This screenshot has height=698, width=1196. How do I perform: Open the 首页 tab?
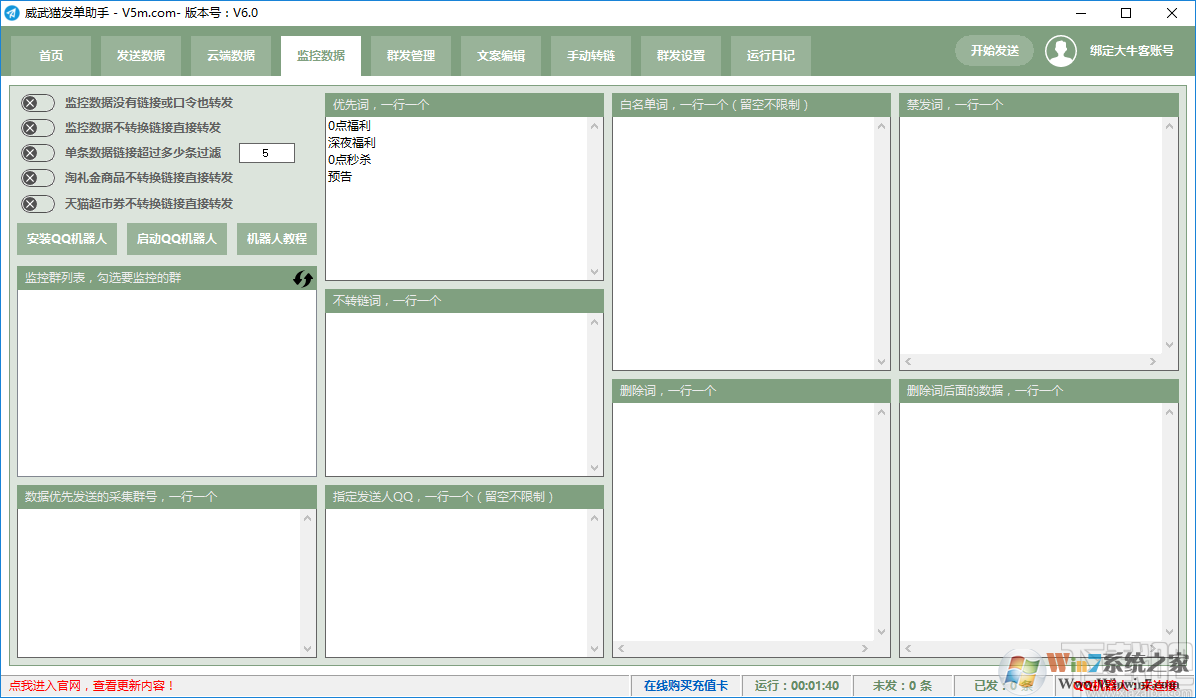pos(51,56)
